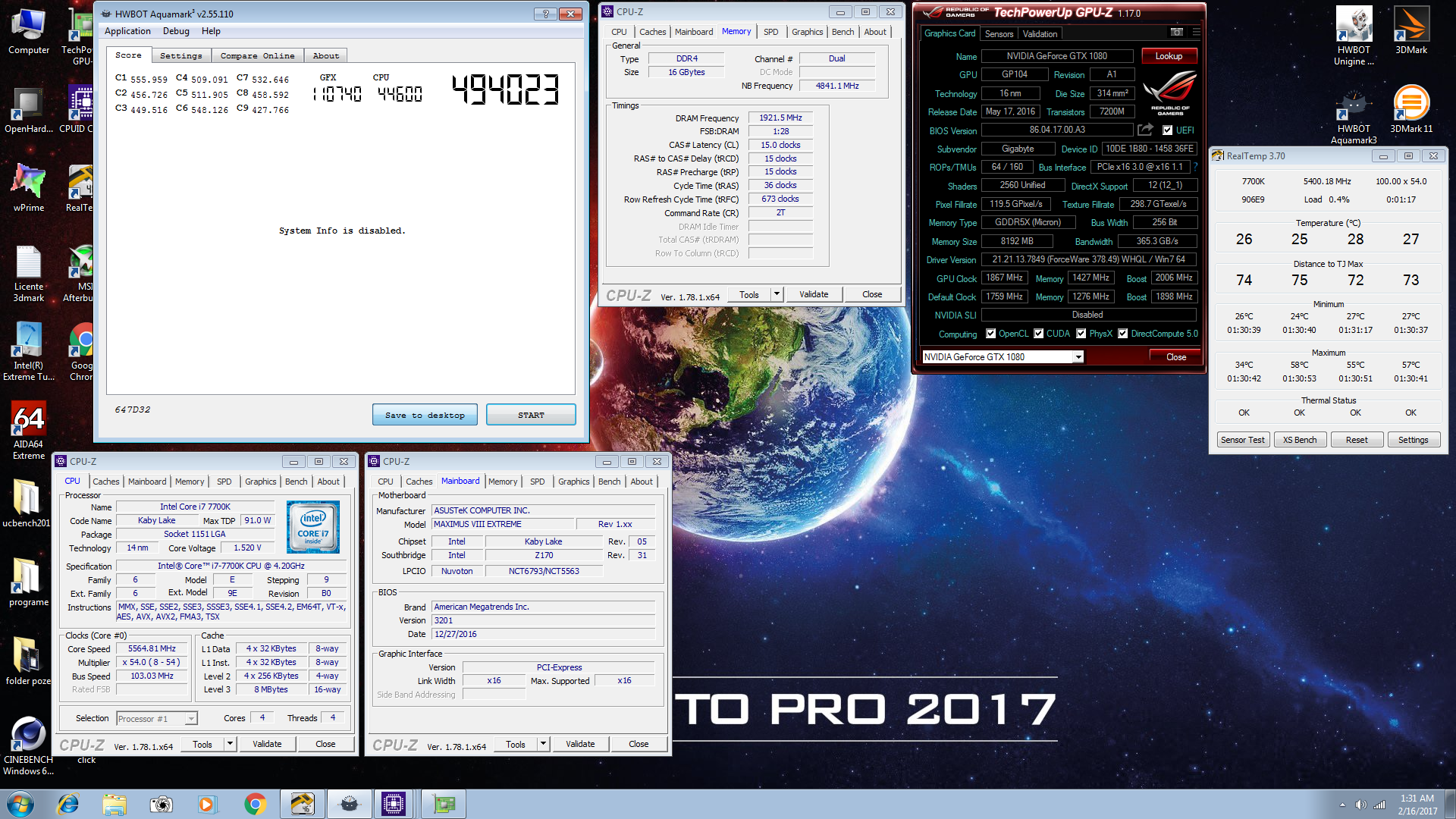Switch to GPU-Z taskbar button
The height and width of the screenshot is (819, 1456).
pos(444,804)
